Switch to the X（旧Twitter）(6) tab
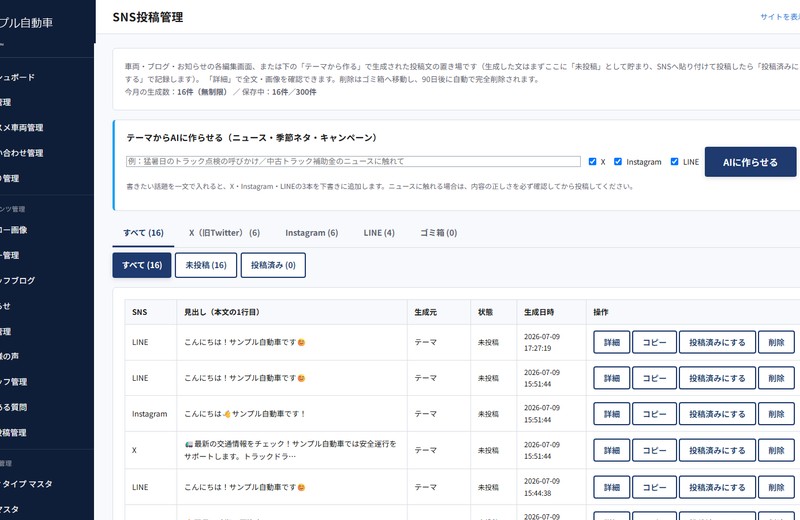This screenshot has width=800, height=520. [224, 233]
